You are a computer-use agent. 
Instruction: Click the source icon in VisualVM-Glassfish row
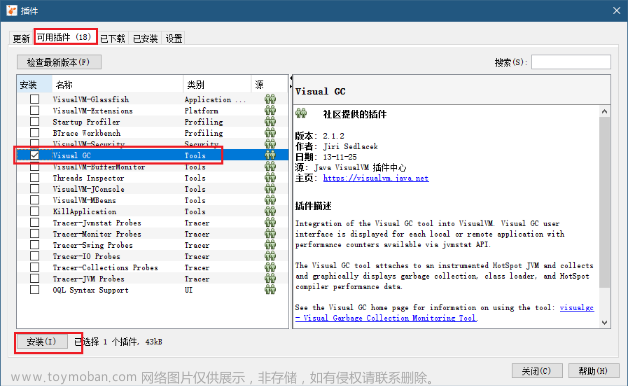pos(270,99)
